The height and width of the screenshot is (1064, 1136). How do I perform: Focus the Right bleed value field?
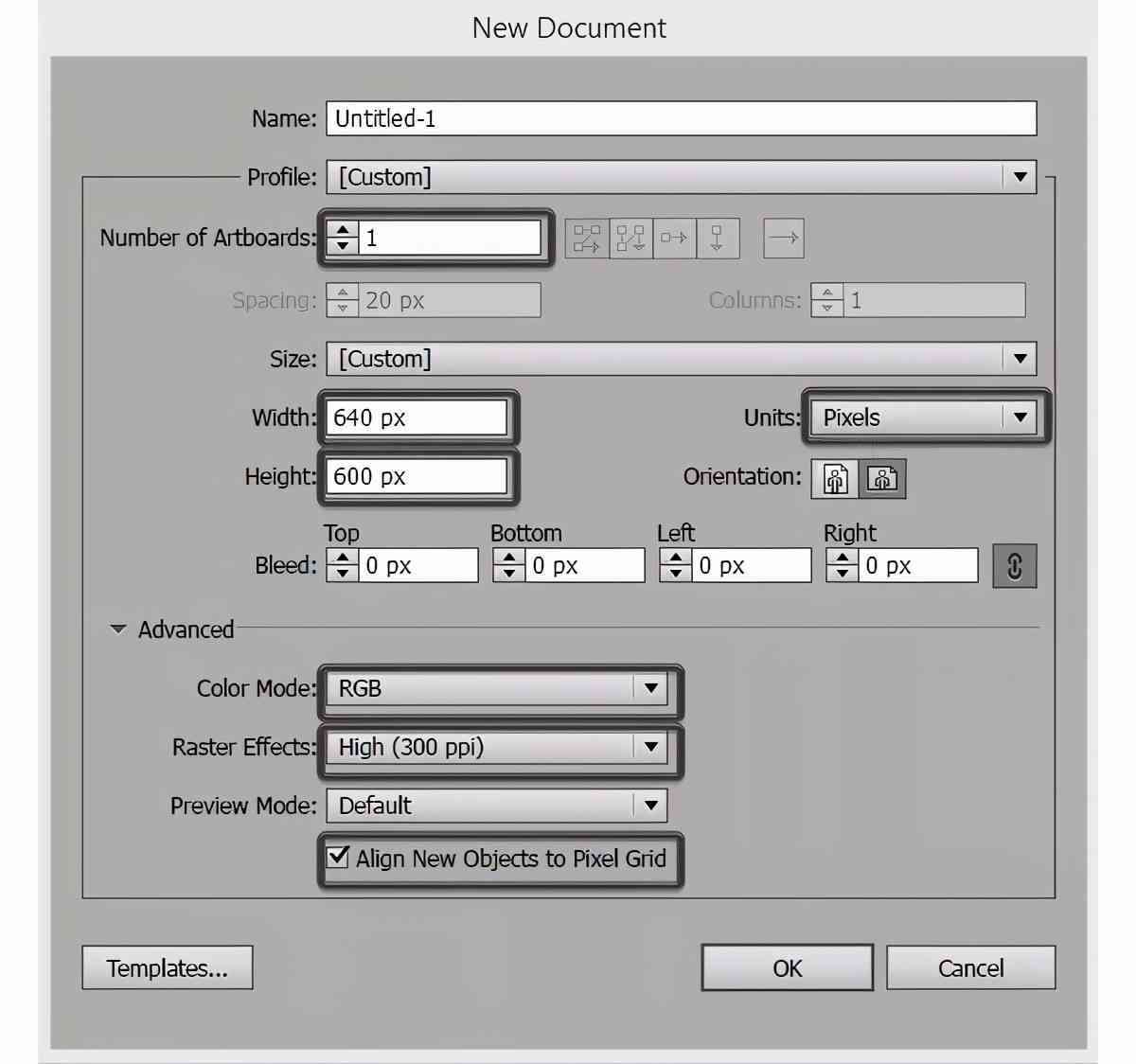pos(917,565)
